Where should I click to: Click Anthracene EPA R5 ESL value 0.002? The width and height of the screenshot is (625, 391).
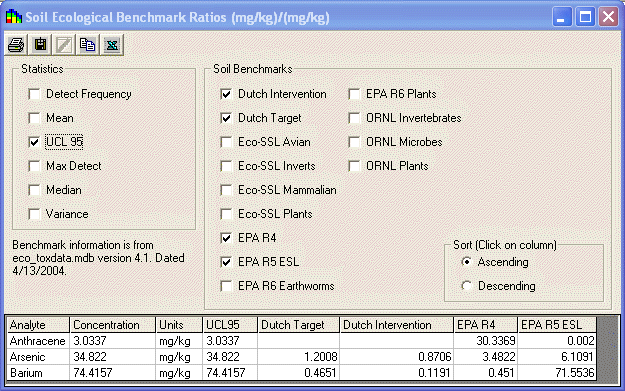coord(557,341)
